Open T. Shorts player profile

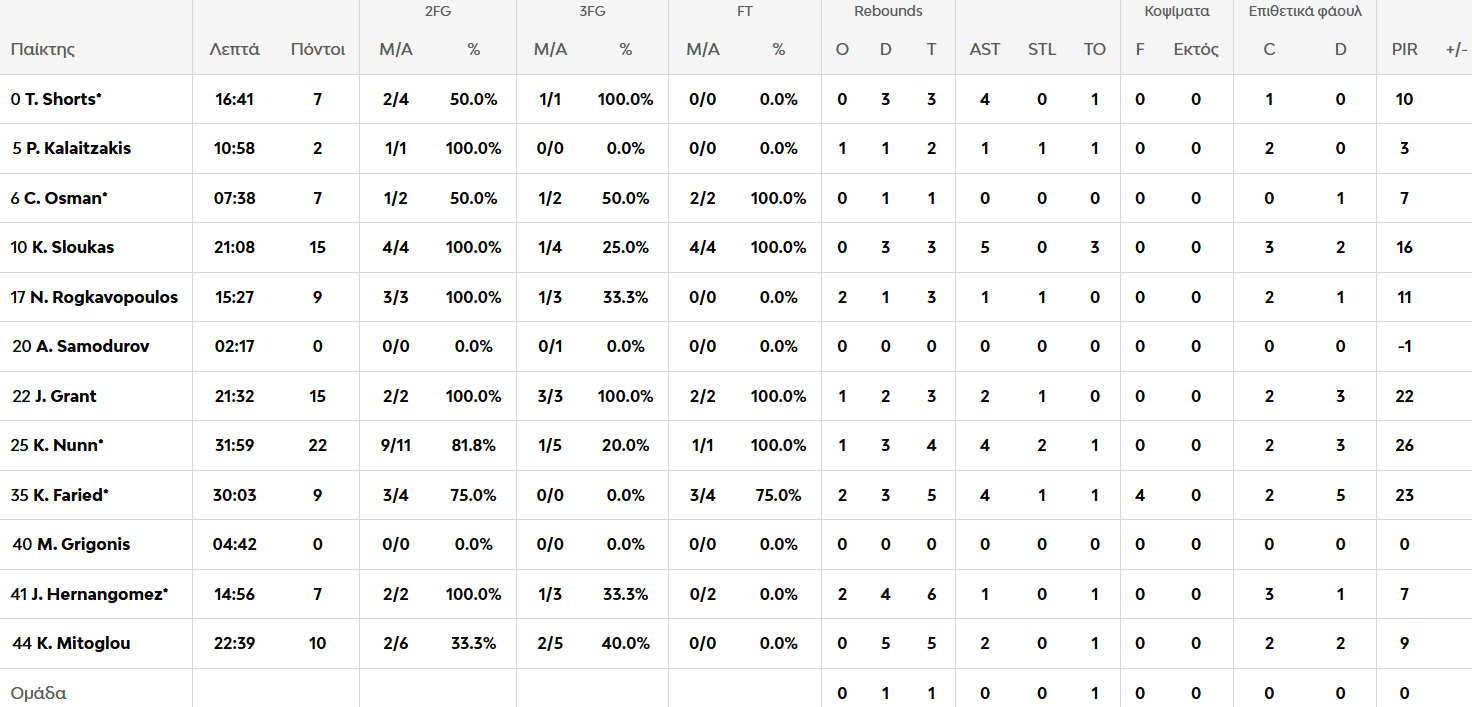[x=62, y=99]
